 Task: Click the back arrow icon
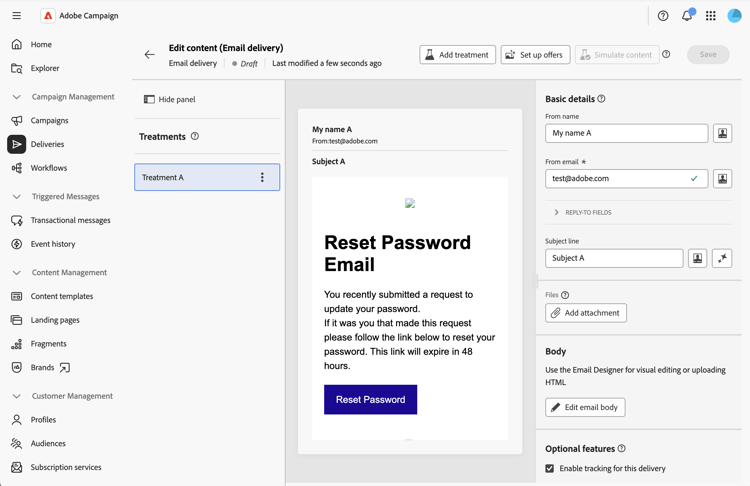[149, 55]
